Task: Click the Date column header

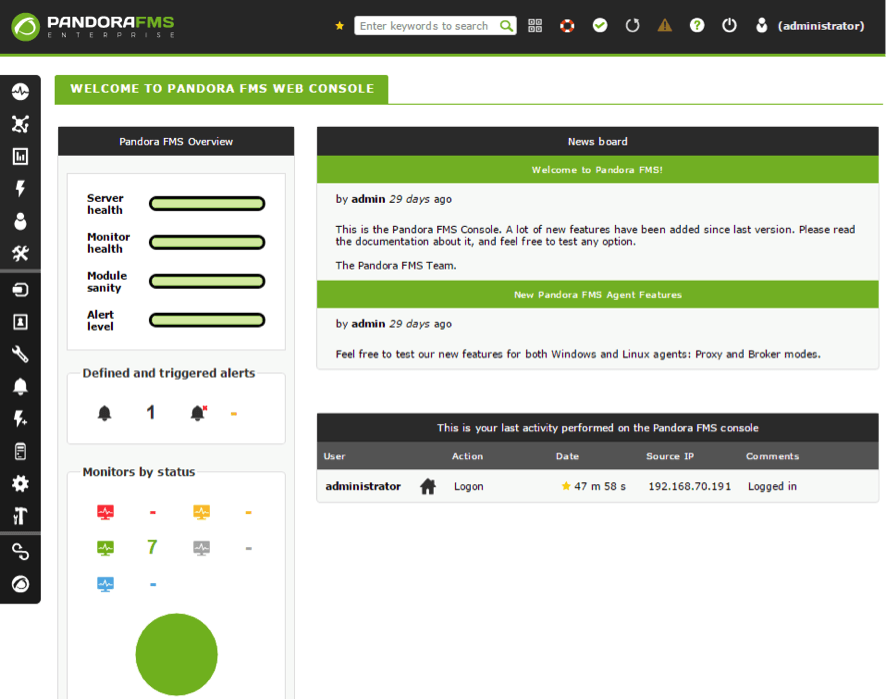Action: click(x=567, y=456)
